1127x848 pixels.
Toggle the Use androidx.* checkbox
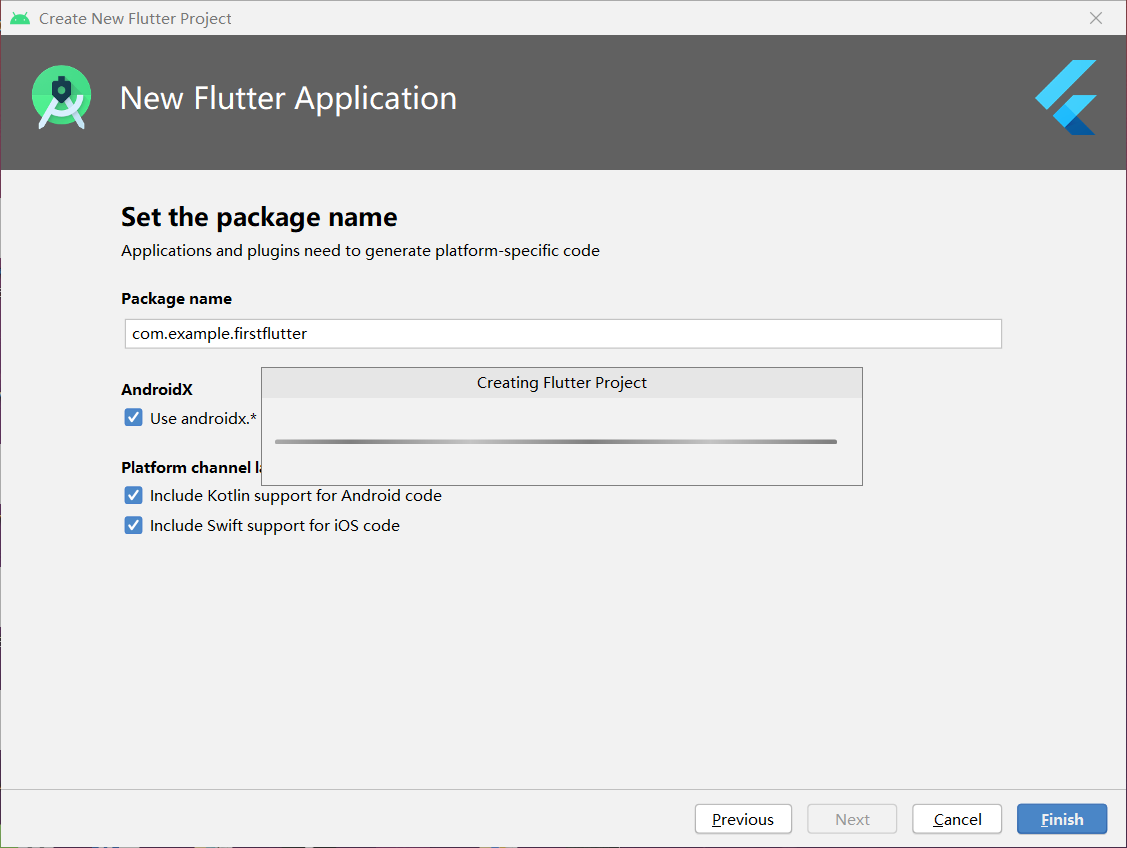[x=134, y=418]
